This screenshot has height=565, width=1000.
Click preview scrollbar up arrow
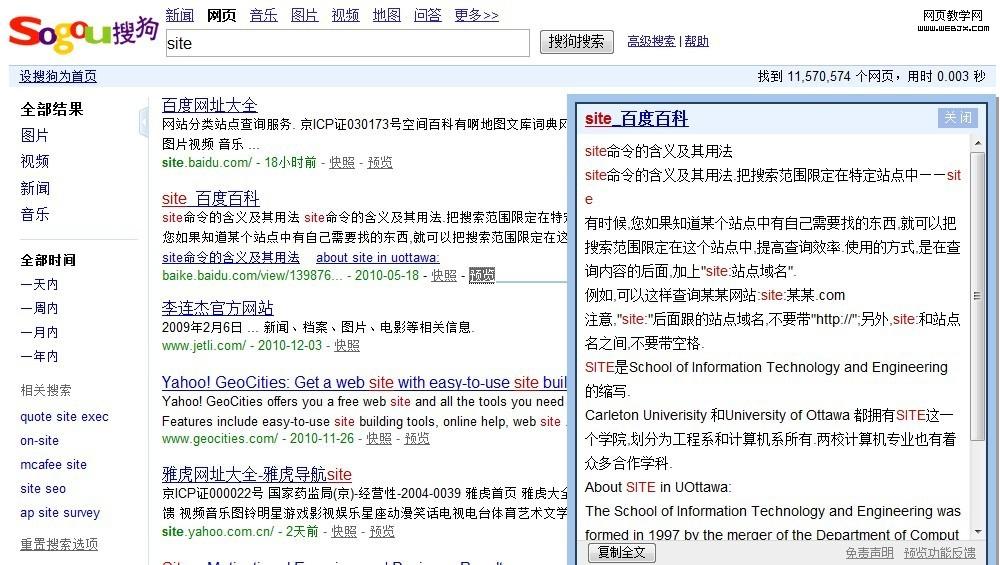(x=978, y=144)
